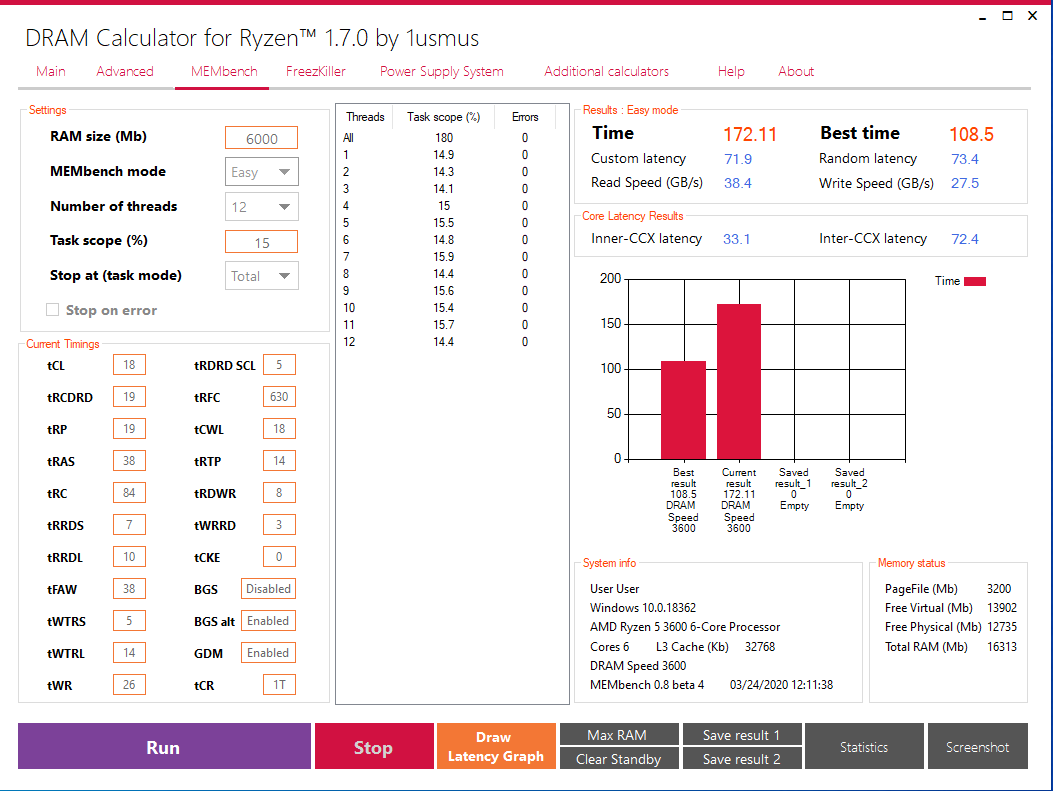Select the MEMbench tab

(x=224, y=71)
